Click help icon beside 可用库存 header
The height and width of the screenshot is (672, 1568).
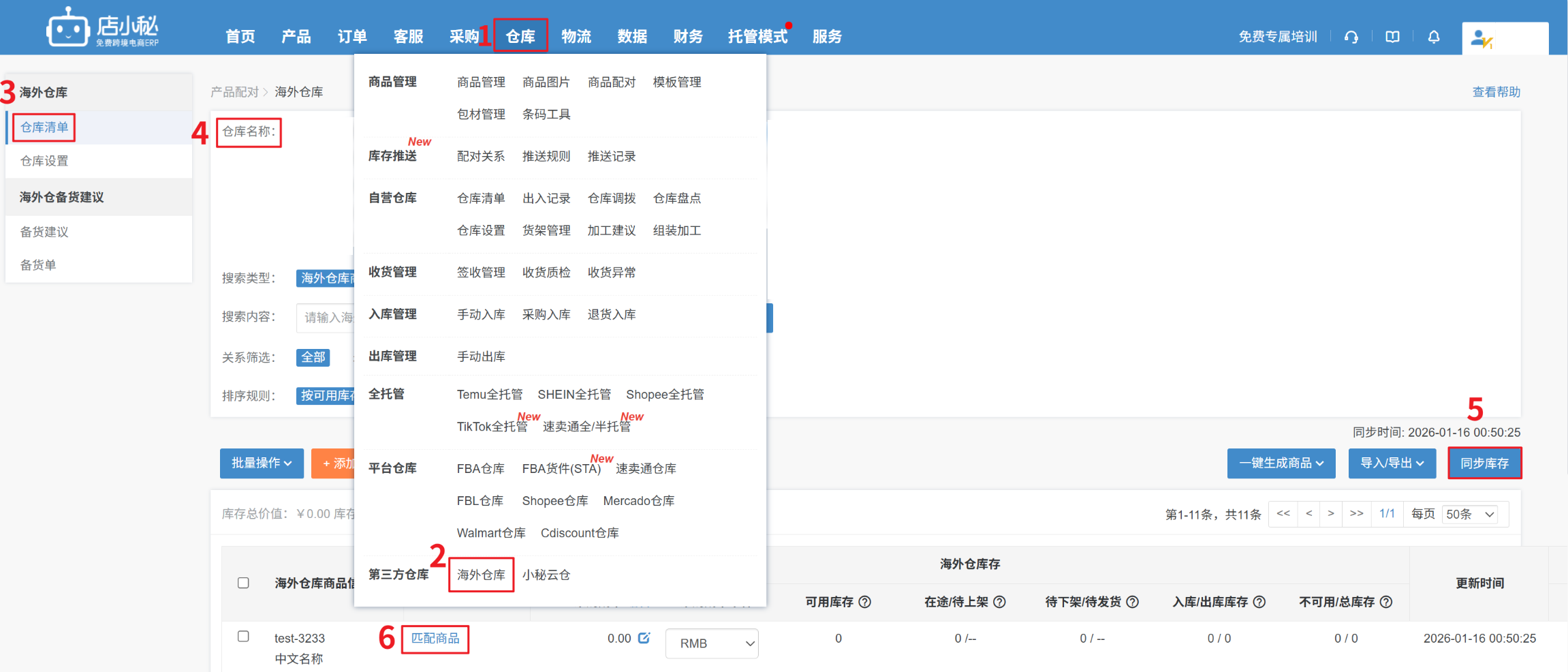(x=865, y=602)
